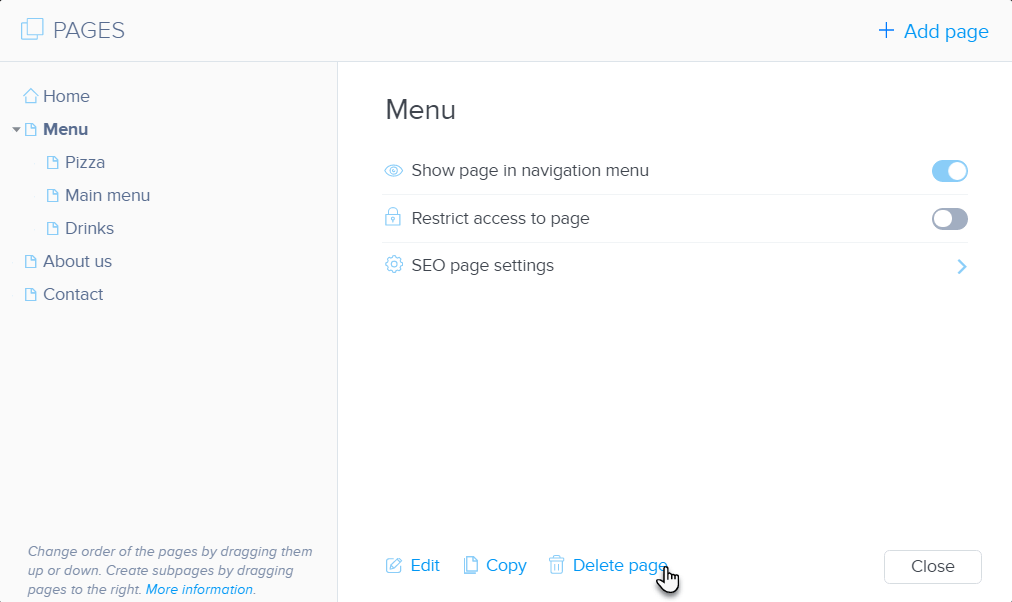Select the Pizza subpage
This screenshot has width=1012, height=602.
[85, 163]
